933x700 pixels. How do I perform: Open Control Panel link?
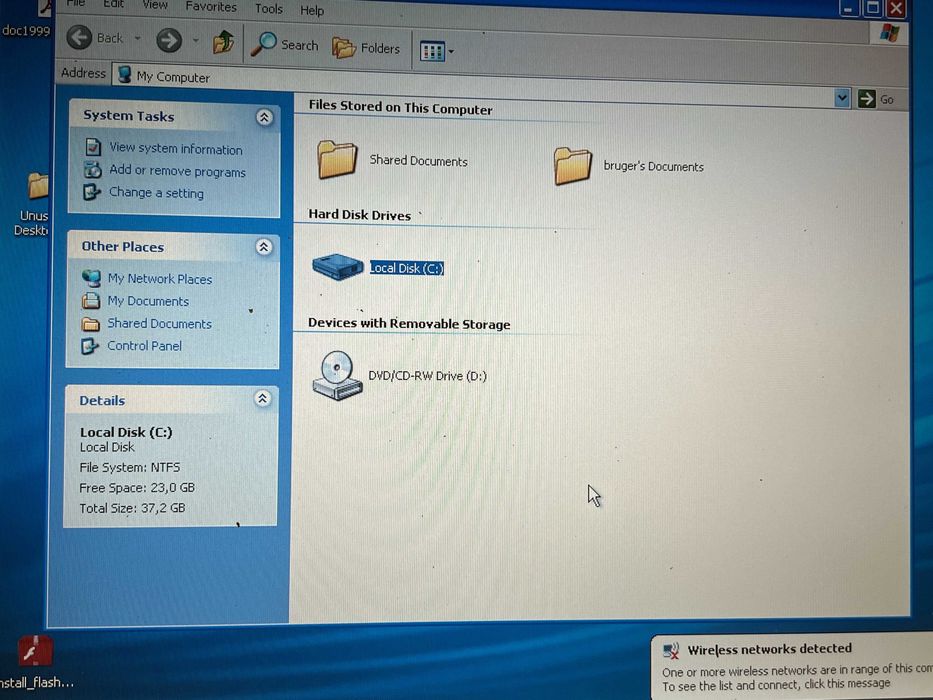144,346
